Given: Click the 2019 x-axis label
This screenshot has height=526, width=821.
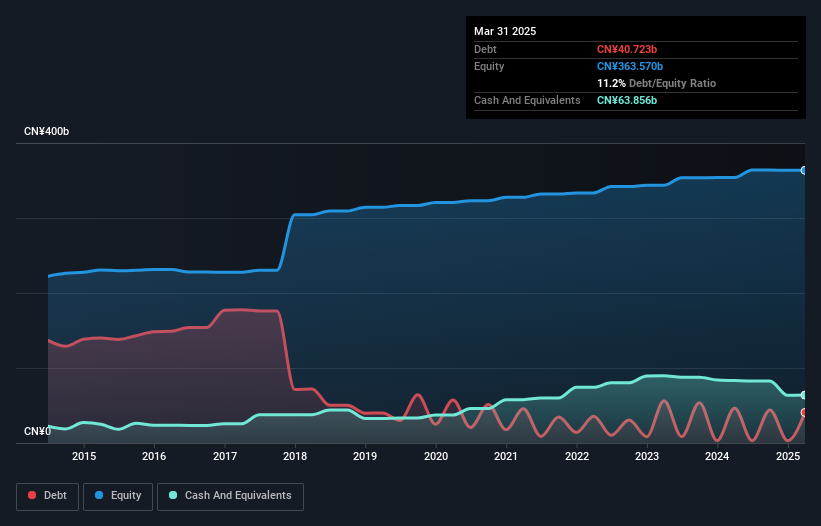Looking at the screenshot, I should point(365,456).
